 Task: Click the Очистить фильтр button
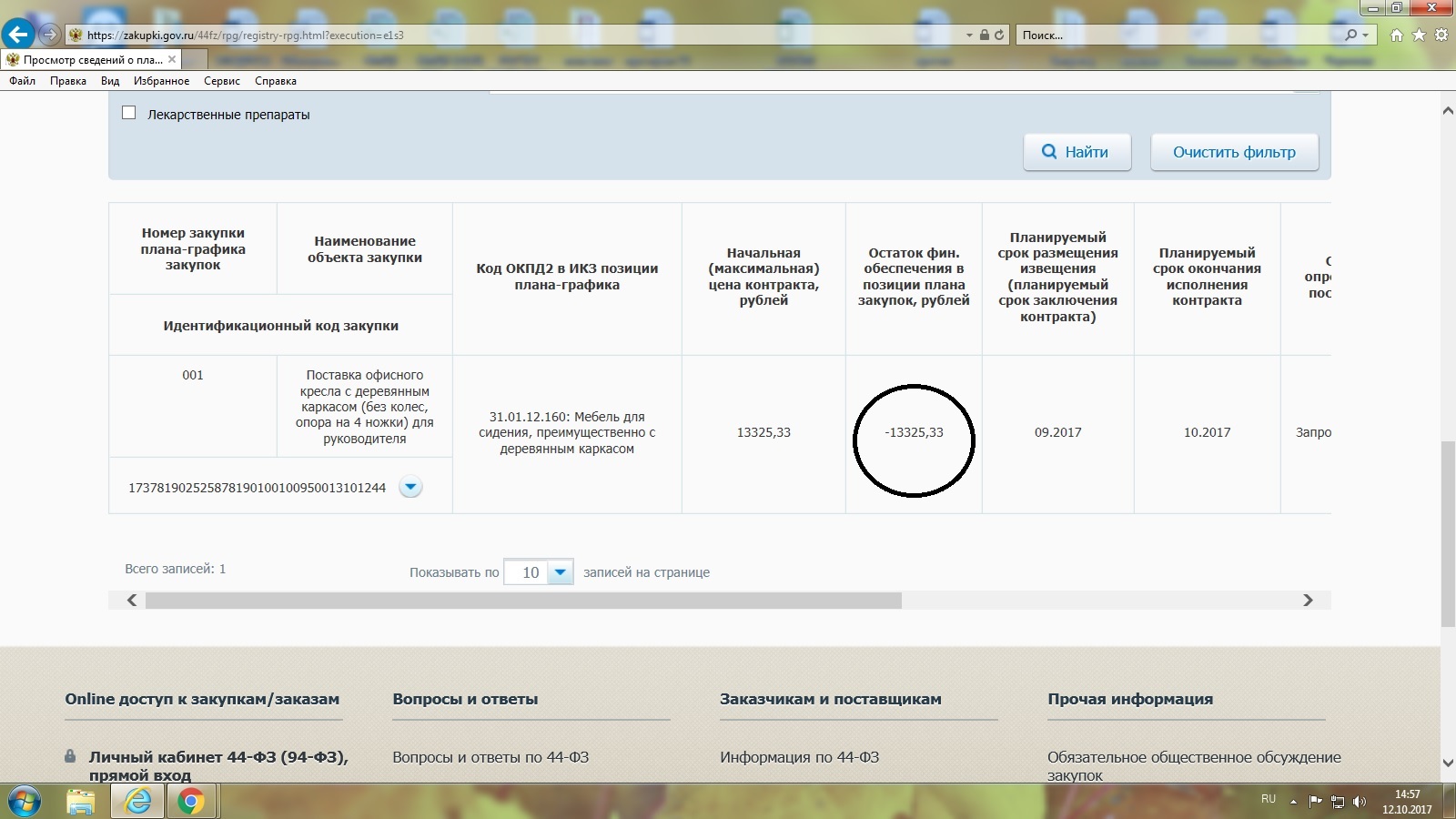coord(1233,152)
